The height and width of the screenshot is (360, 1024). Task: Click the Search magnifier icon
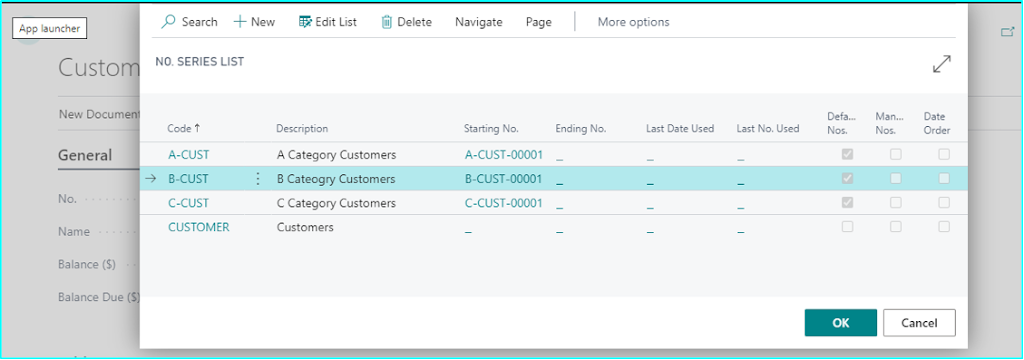click(168, 22)
